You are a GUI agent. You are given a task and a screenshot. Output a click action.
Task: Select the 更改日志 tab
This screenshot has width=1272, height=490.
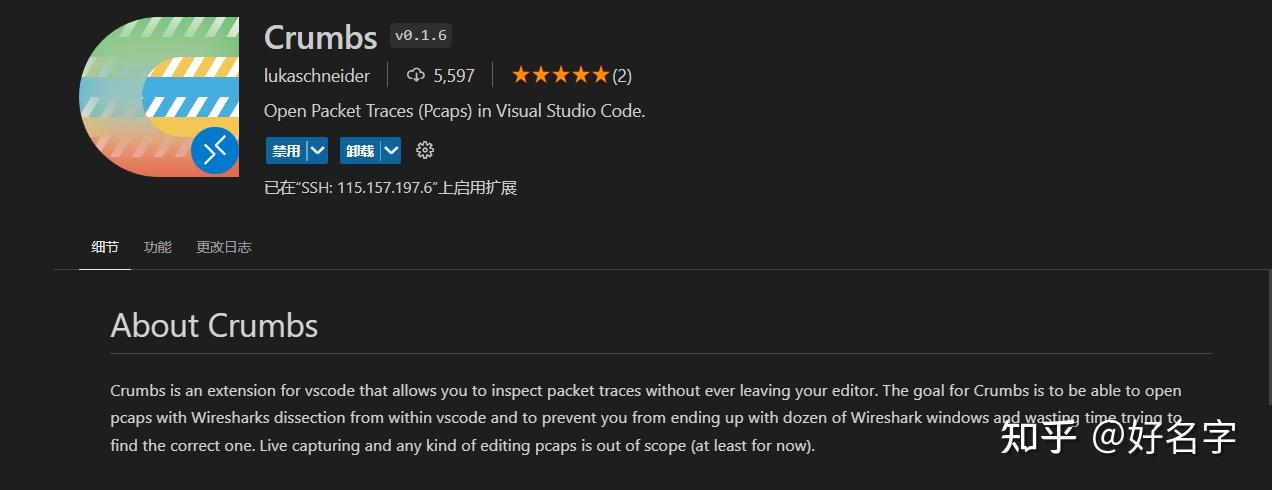tap(224, 247)
